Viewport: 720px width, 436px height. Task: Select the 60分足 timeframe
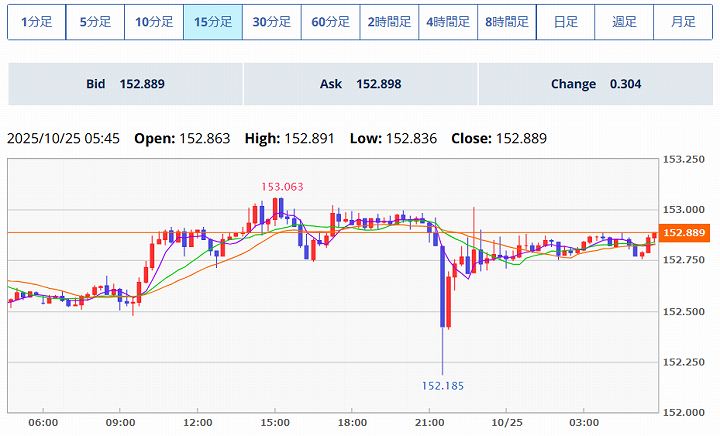pyautogui.click(x=331, y=21)
